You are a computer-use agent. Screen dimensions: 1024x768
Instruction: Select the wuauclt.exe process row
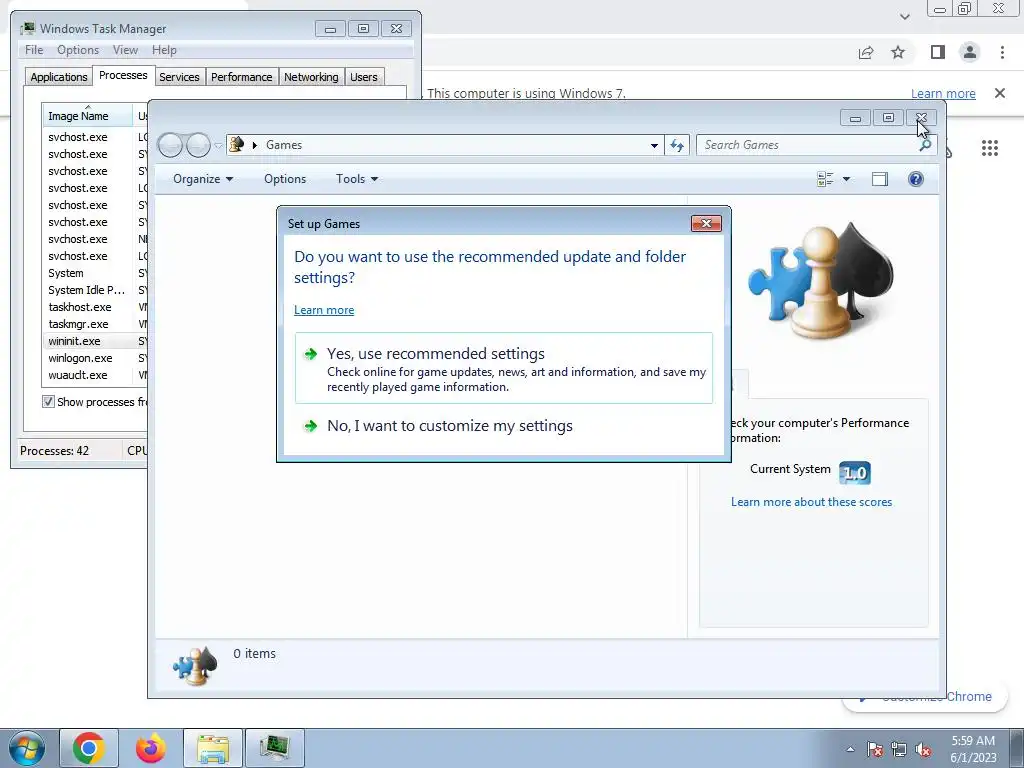point(95,375)
